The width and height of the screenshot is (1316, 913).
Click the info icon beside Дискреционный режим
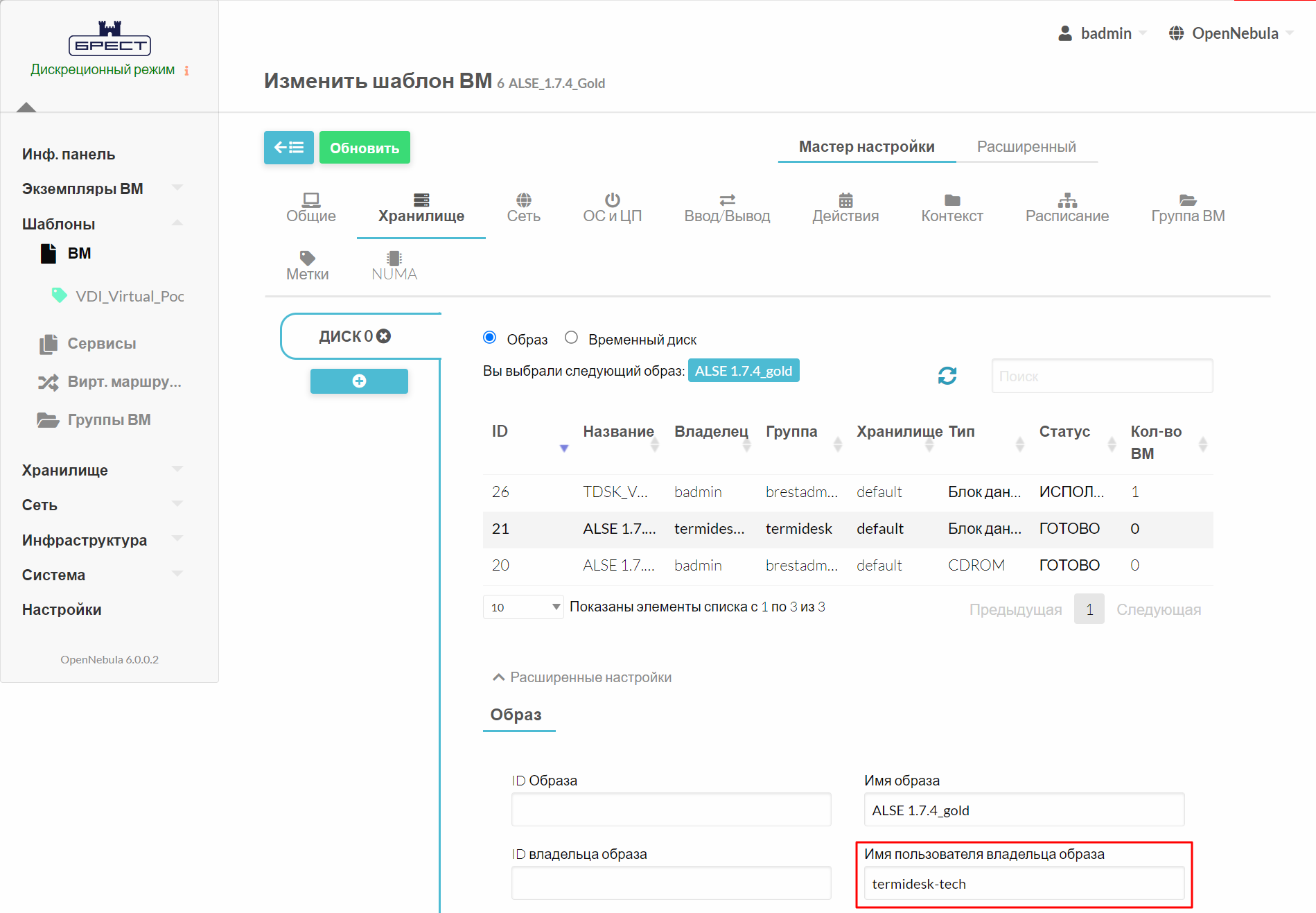(x=186, y=71)
